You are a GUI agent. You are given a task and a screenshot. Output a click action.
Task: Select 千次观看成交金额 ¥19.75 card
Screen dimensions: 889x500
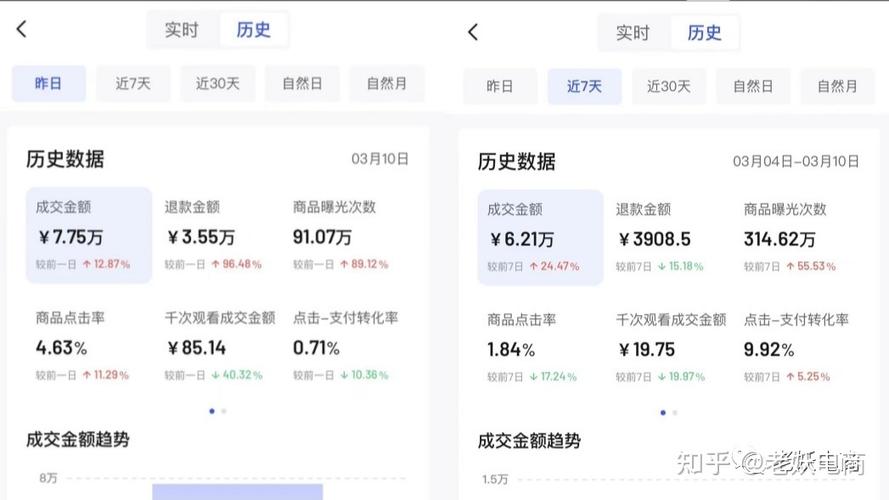pyautogui.click(x=671, y=348)
